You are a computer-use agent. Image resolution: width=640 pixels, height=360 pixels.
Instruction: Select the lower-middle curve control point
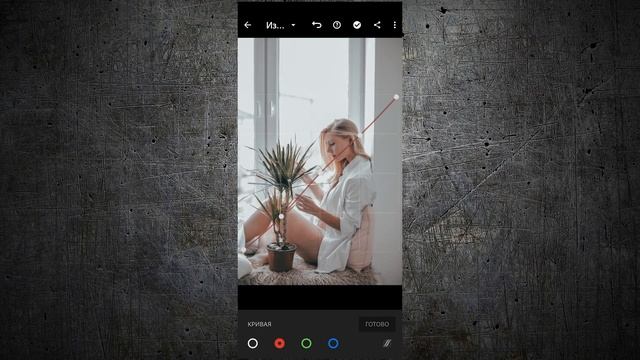(281, 216)
